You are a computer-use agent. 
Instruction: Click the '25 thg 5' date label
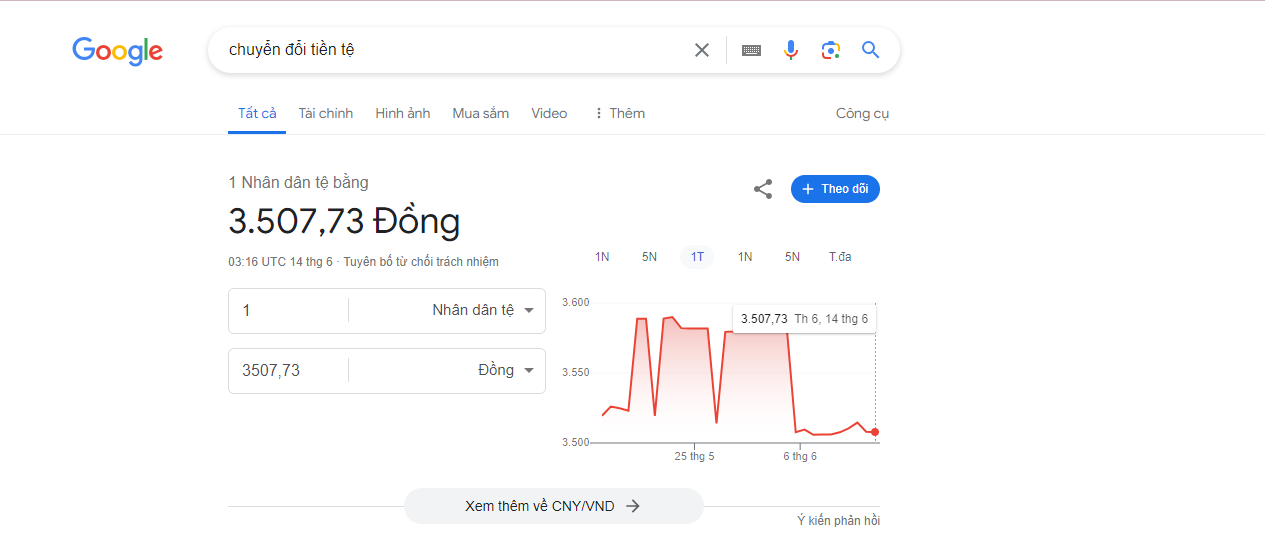pos(694,456)
